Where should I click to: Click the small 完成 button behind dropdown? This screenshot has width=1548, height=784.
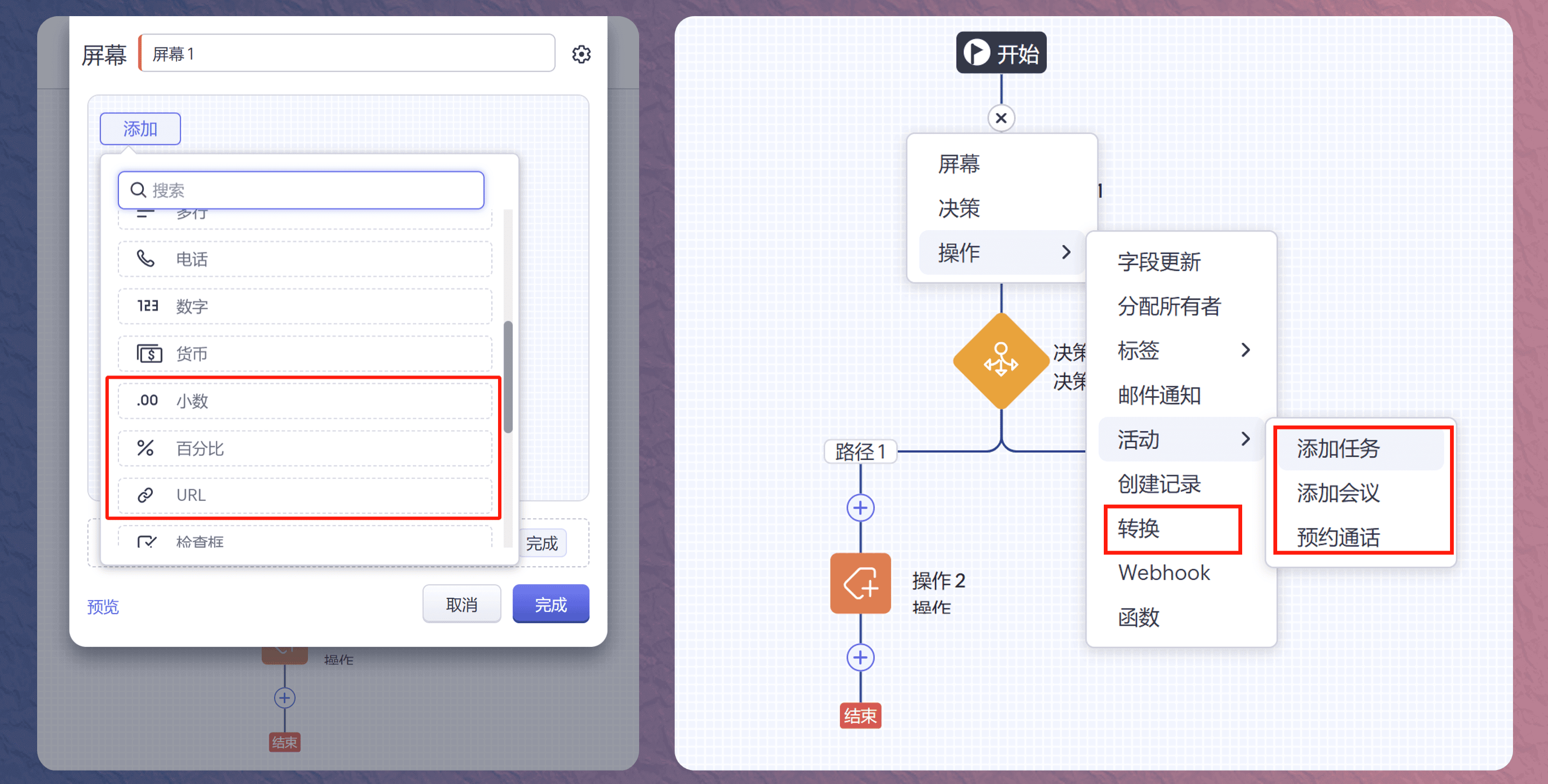click(x=542, y=543)
